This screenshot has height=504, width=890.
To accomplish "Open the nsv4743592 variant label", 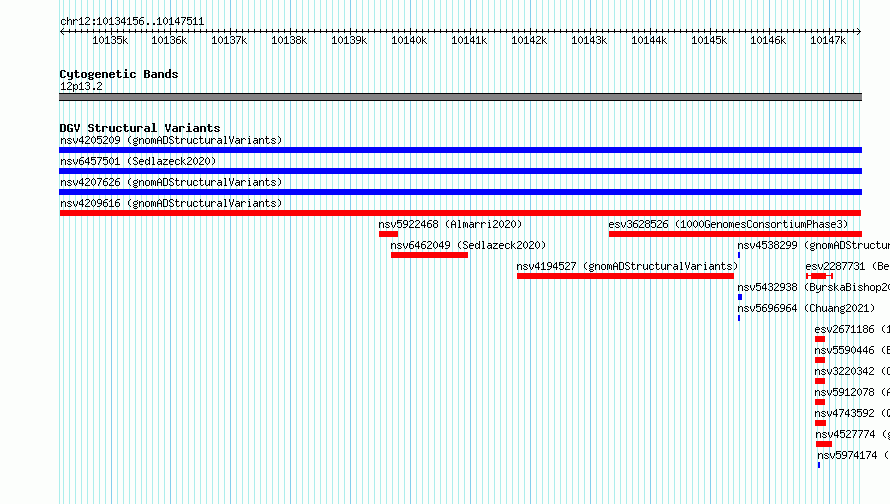I will point(852,413).
